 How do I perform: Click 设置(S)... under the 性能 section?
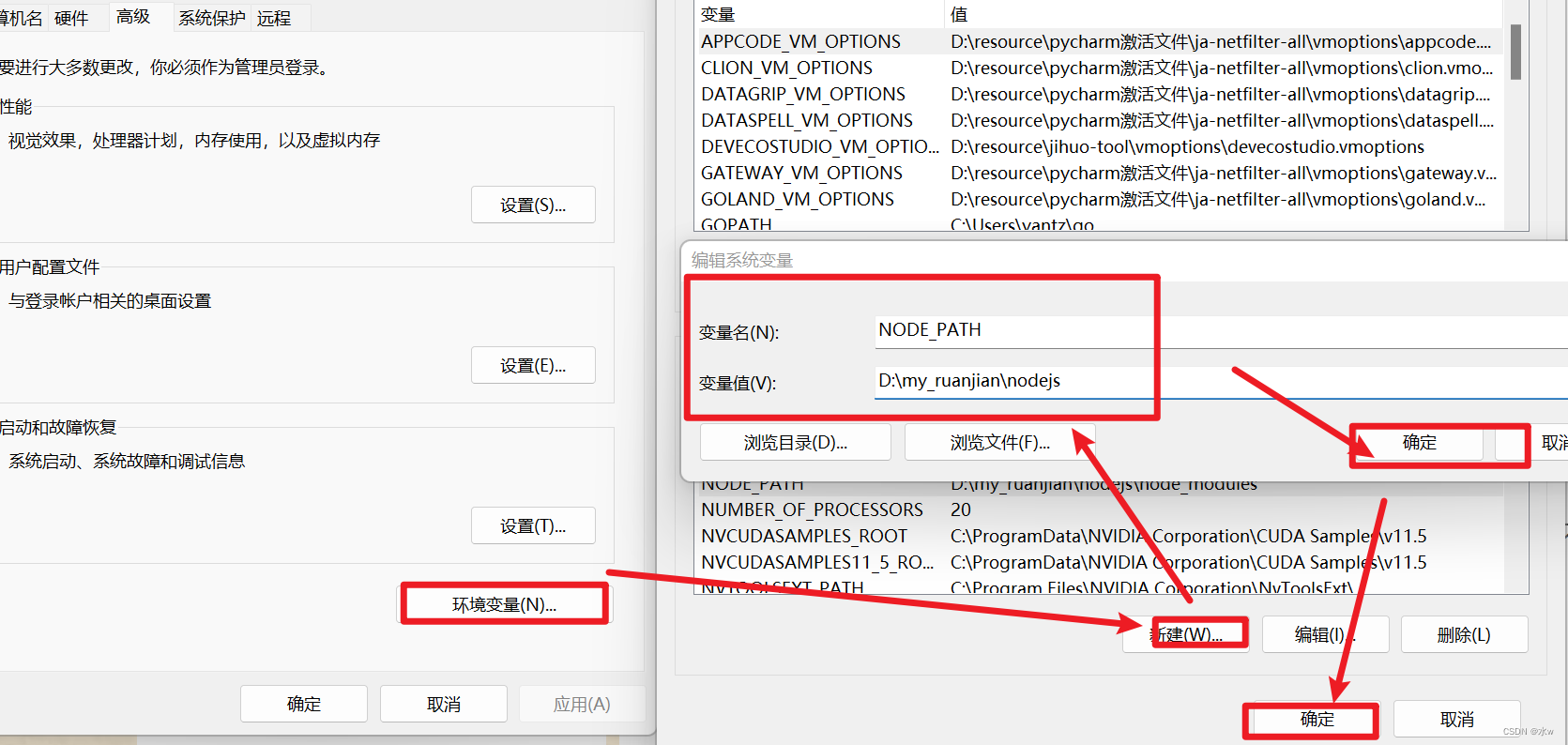click(533, 205)
